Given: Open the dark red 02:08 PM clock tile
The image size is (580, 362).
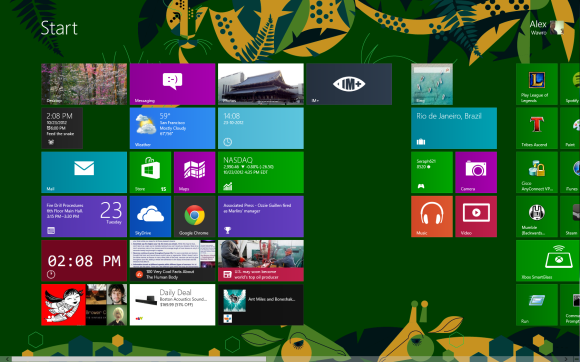Looking at the screenshot, I should pos(84,261).
